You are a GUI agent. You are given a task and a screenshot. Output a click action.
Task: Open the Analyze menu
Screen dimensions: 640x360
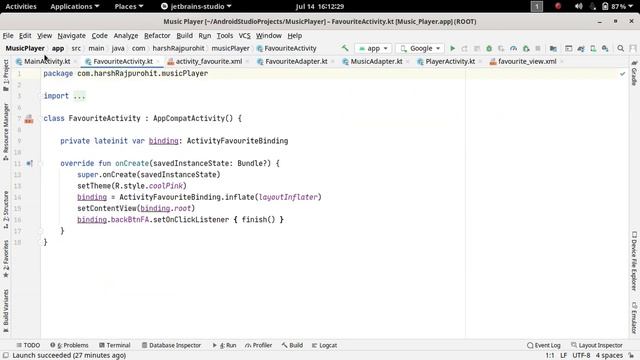coord(126,36)
